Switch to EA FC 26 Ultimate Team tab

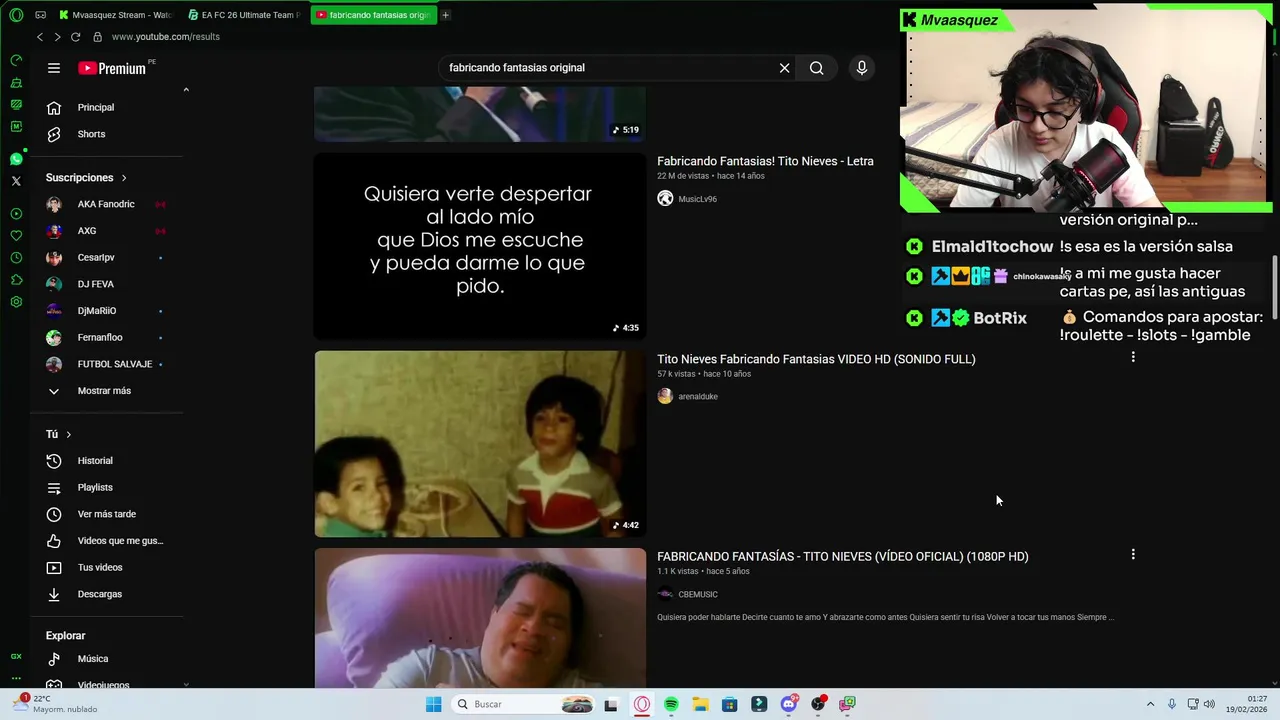point(244,15)
